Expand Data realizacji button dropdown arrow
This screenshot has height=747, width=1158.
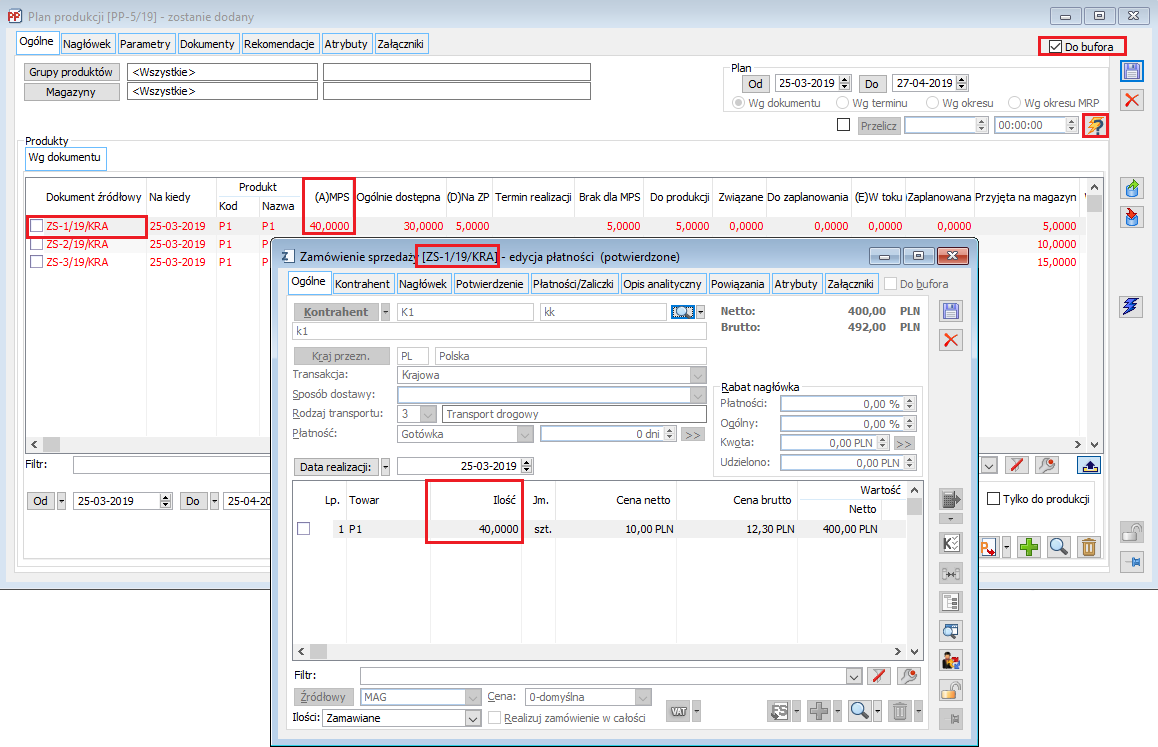[x=385, y=467]
